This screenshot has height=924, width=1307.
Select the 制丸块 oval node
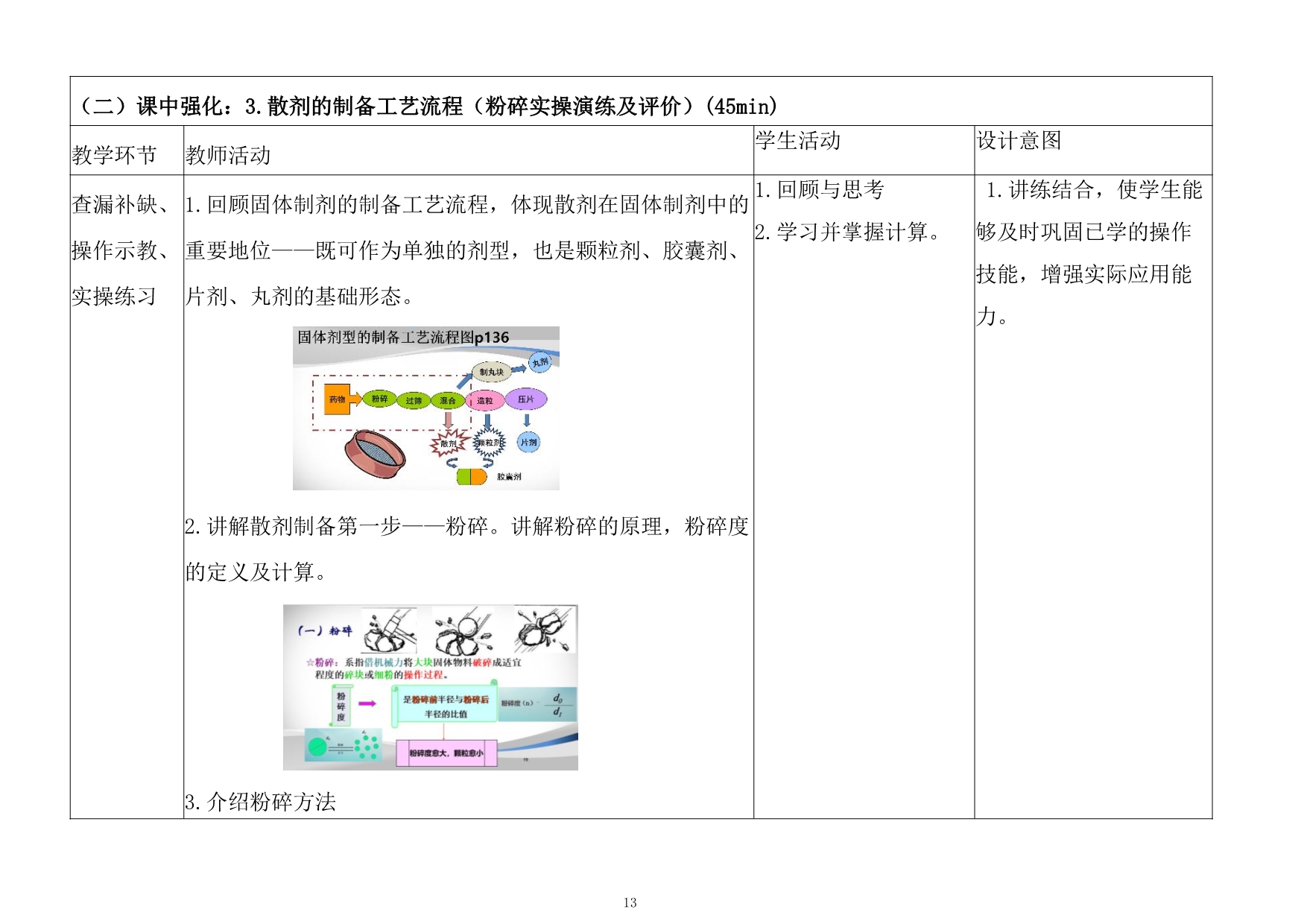[491, 372]
